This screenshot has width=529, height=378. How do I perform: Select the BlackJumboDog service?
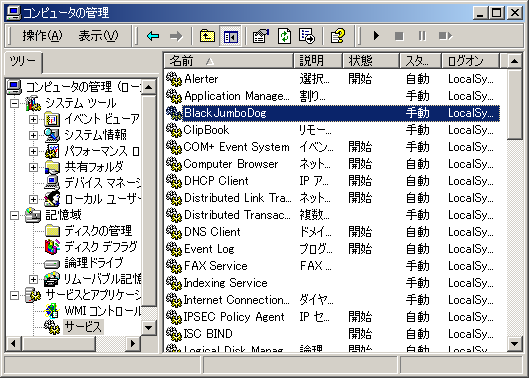pyautogui.click(x=332, y=113)
